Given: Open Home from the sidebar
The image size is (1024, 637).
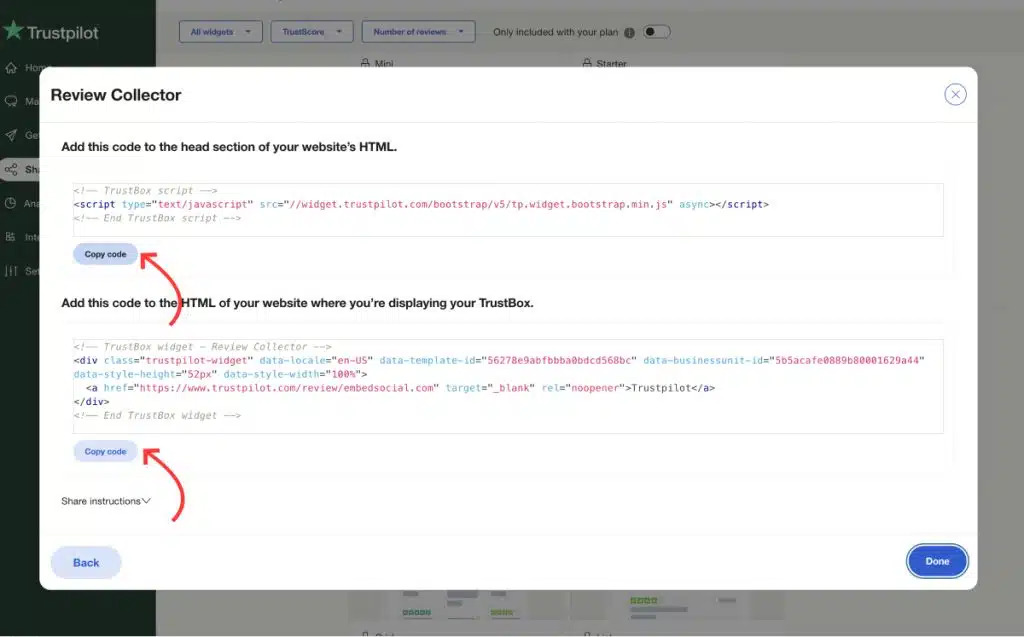Looking at the screenshot, I should [x=12, y=68].
